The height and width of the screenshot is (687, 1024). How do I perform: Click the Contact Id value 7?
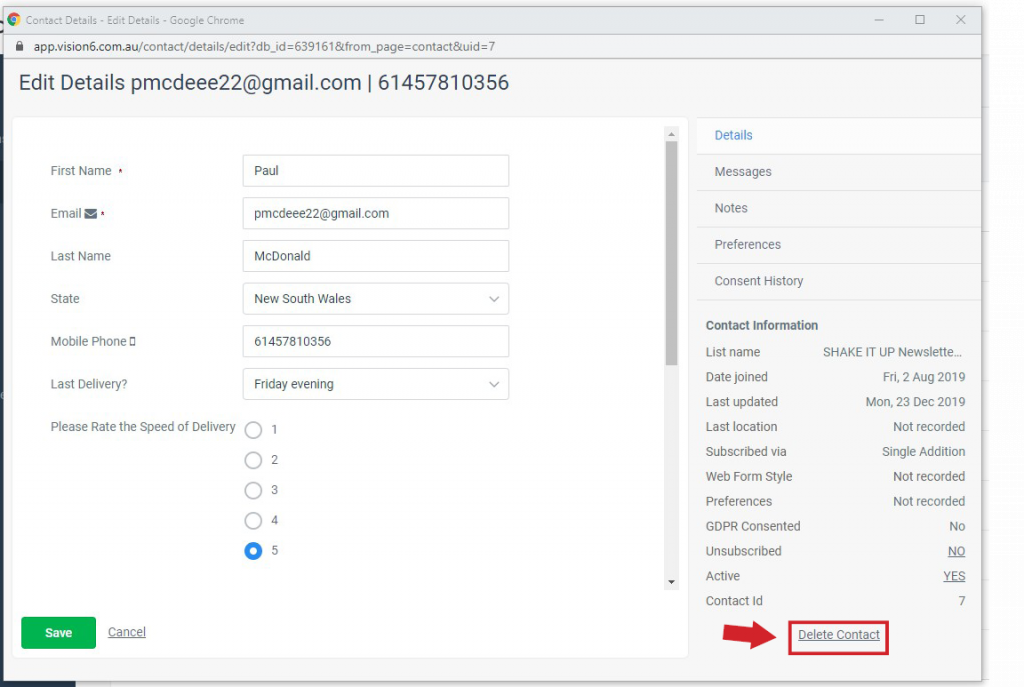click(961, 601)
